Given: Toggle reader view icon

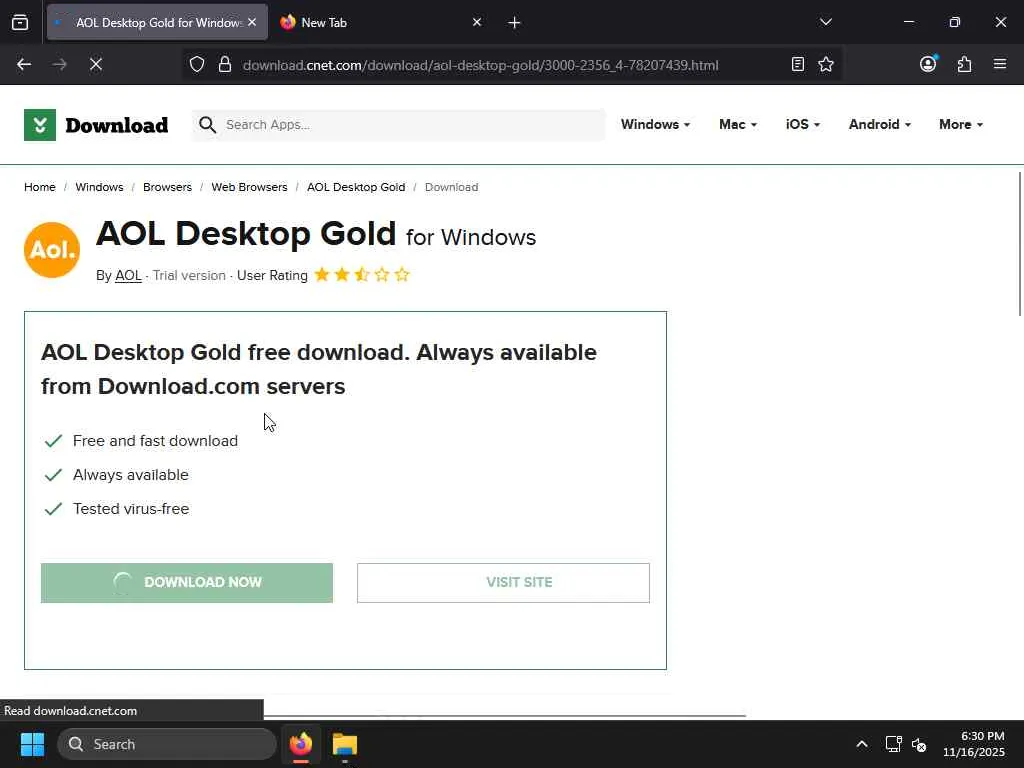Looking at the screenshot, I should [x=797, y=64].
